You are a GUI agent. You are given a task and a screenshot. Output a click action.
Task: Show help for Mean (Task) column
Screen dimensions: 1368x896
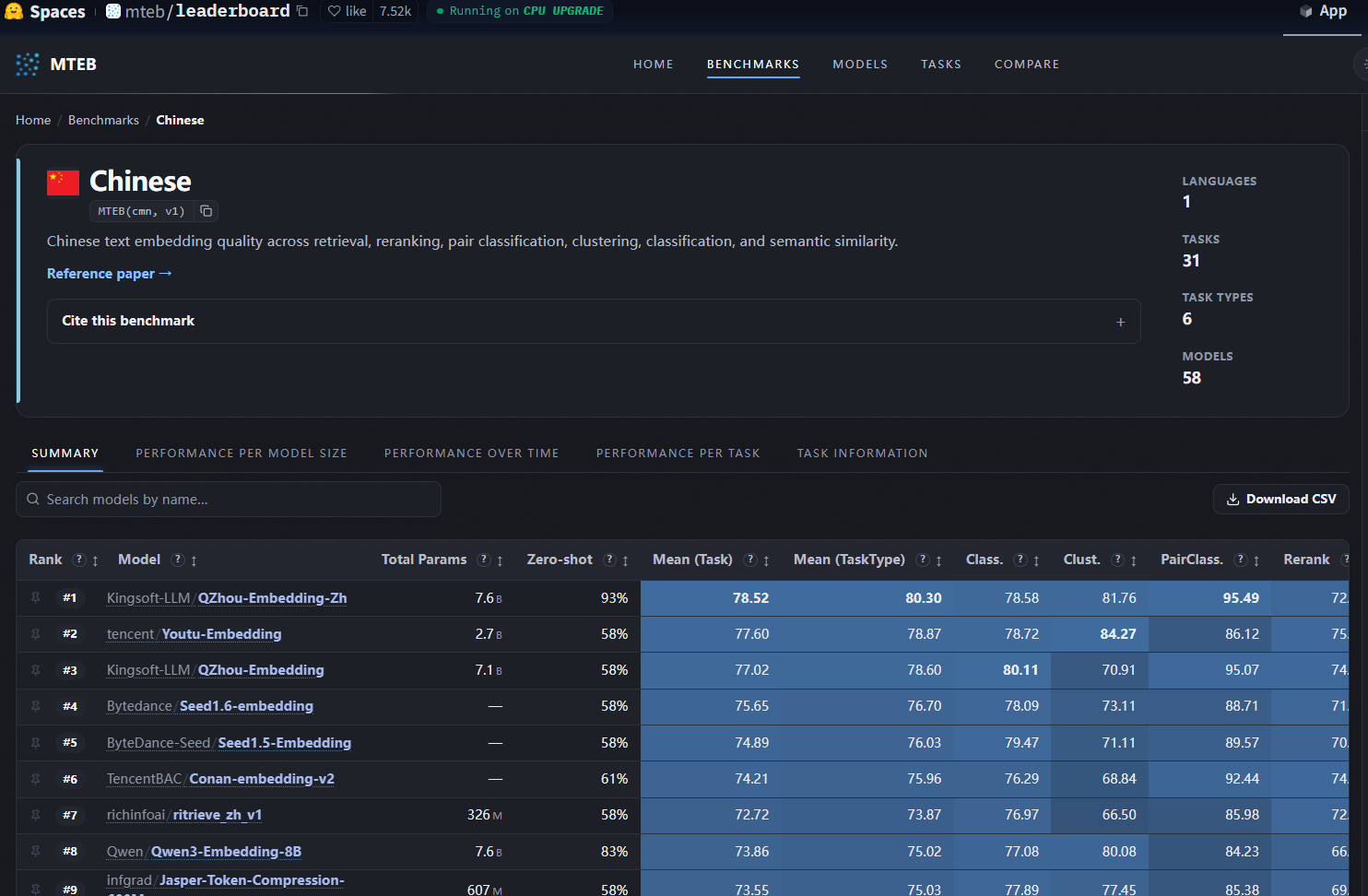pyautogui.click(x=750, y=560)
